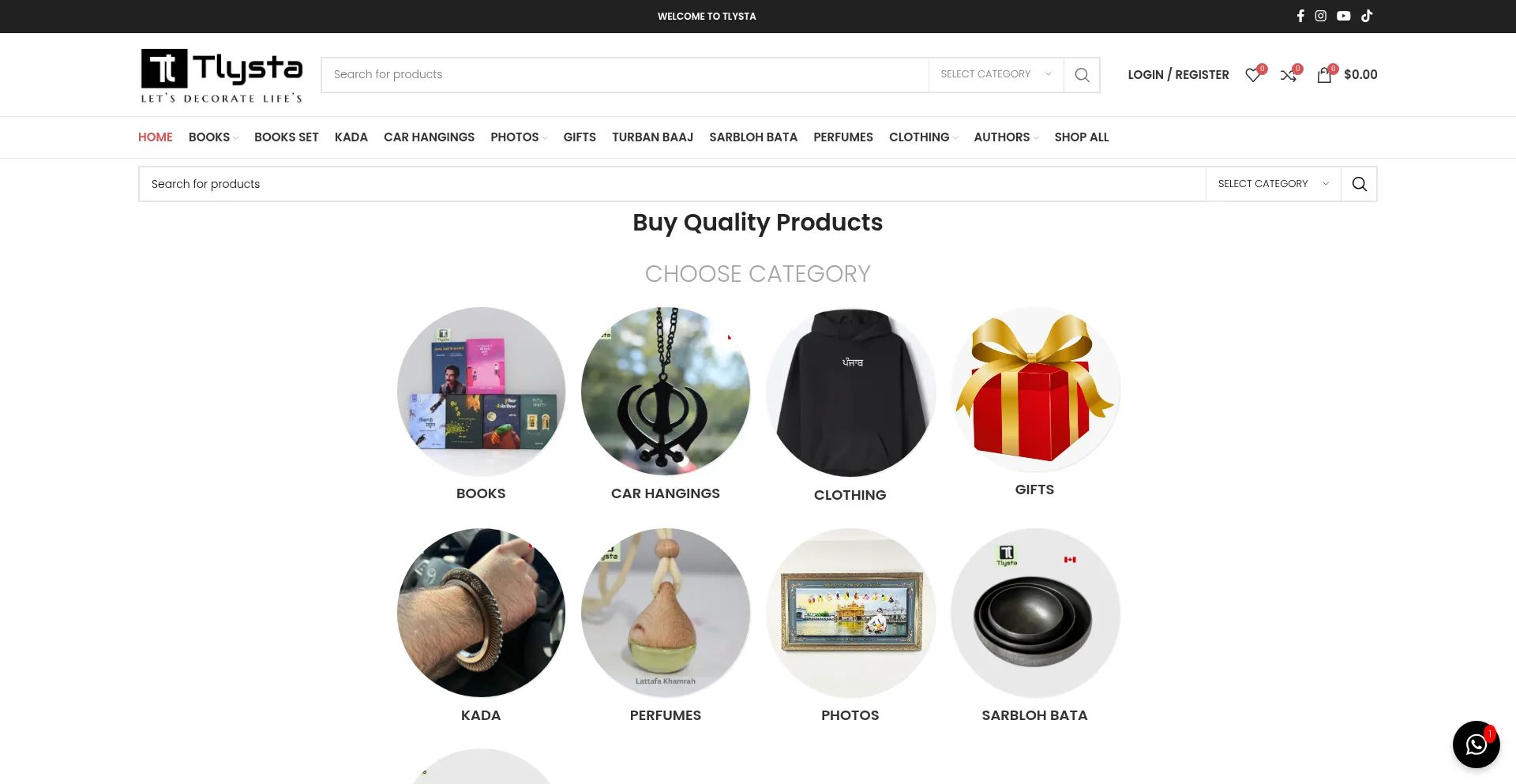Expand header Select Category dropdown
This screenshot has height=784, width=1516.
click(996, 74)
